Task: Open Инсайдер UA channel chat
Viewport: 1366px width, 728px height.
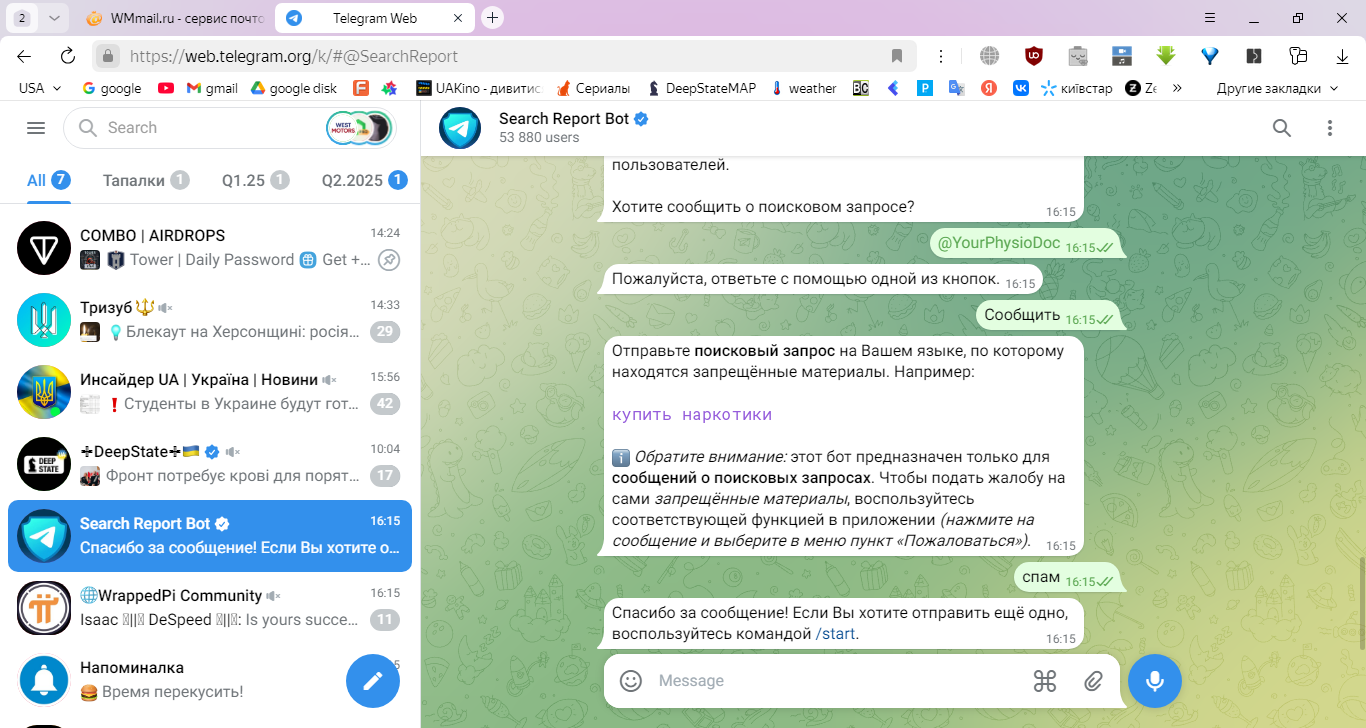Action: (210, 392)
